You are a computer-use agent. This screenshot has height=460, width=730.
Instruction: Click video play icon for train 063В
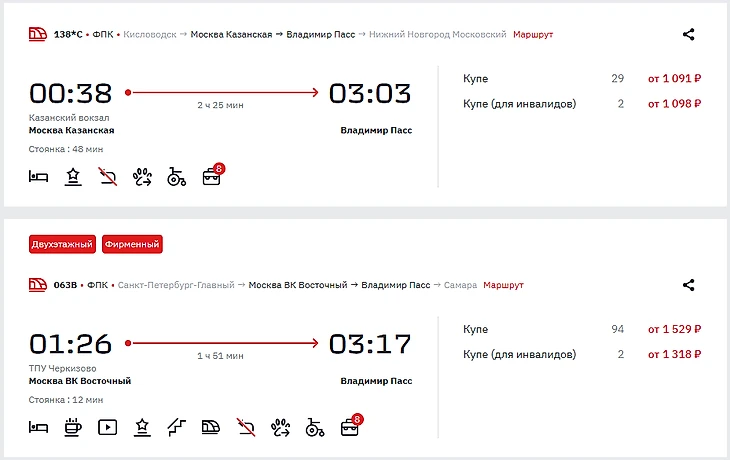tap(107, 427)
